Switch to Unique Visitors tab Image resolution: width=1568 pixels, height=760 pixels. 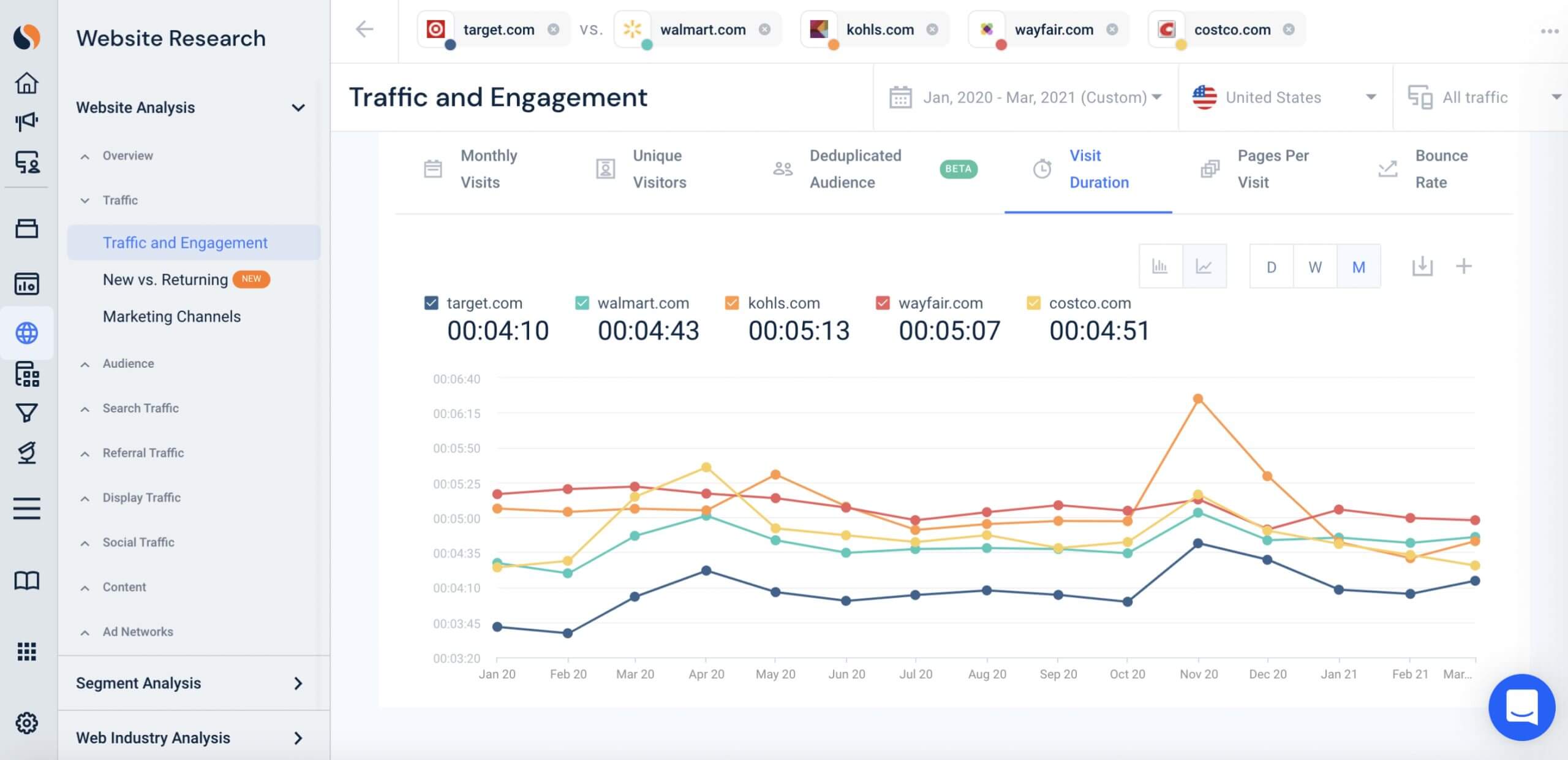click(x=642, y=169)
